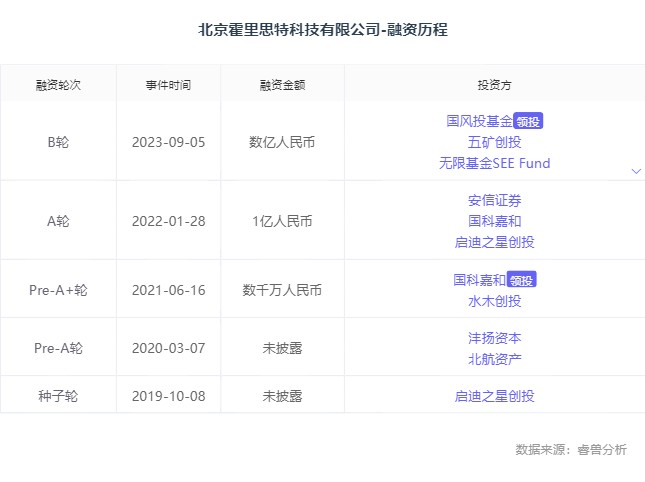Click 融资轮次 column header
Screen dimensions: 645x482
coord(58,84)
